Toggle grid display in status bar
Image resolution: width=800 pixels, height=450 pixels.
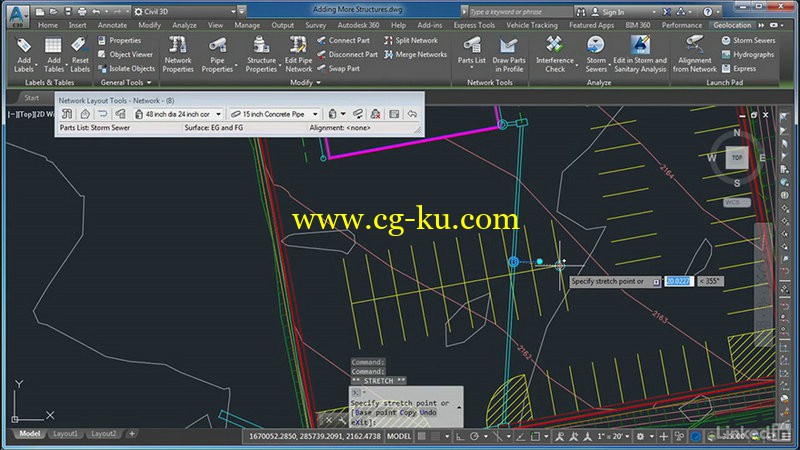[421, 436]
